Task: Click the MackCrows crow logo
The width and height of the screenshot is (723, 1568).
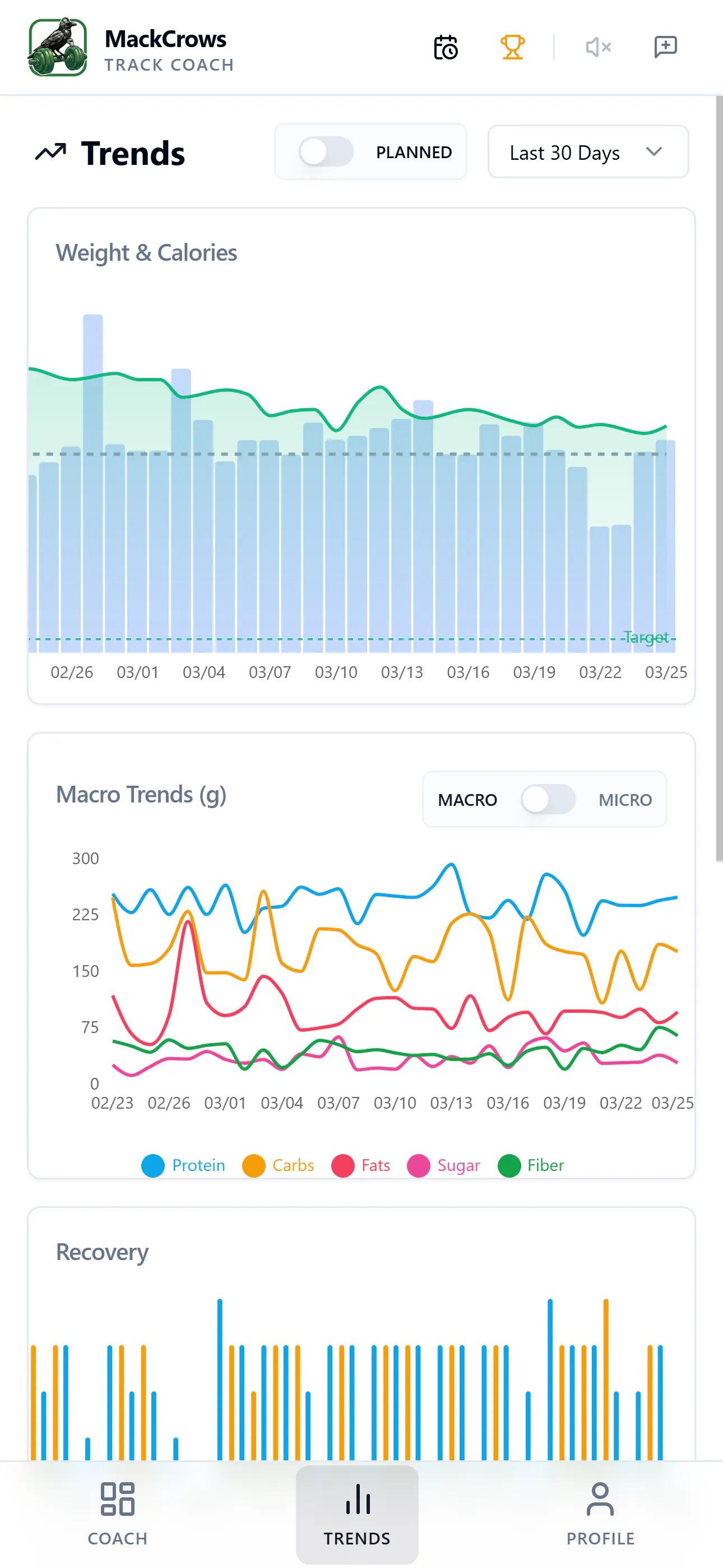Action: click(58, 48)
